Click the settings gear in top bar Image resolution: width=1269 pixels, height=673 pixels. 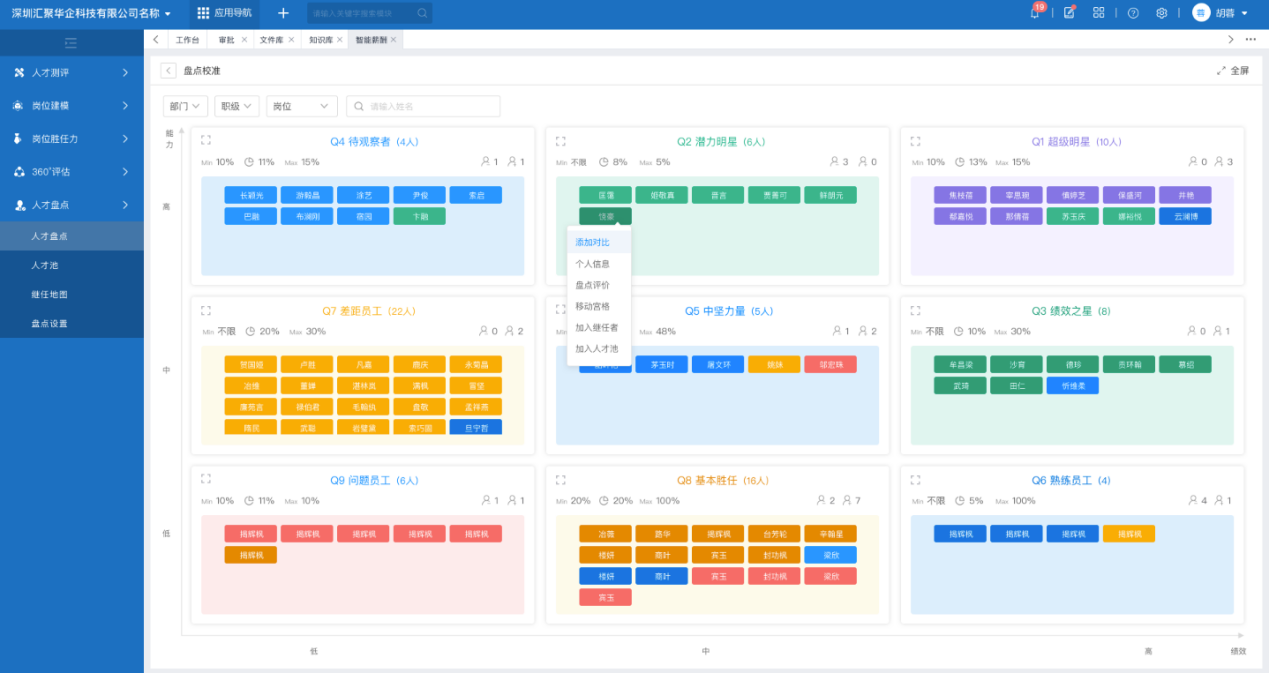tap(1161, 13)
